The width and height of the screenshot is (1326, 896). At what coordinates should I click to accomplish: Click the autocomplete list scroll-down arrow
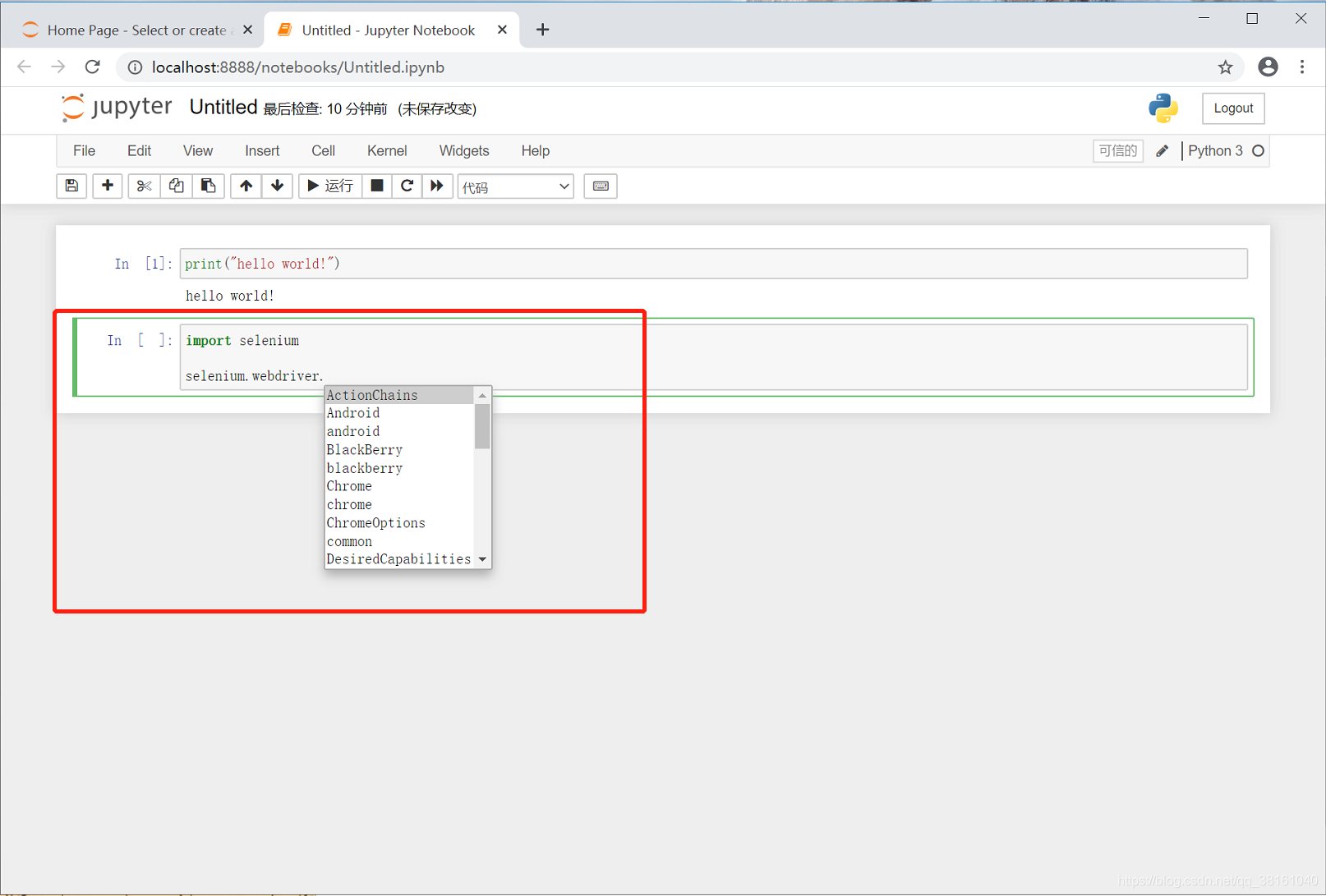[x=482, y=559]
